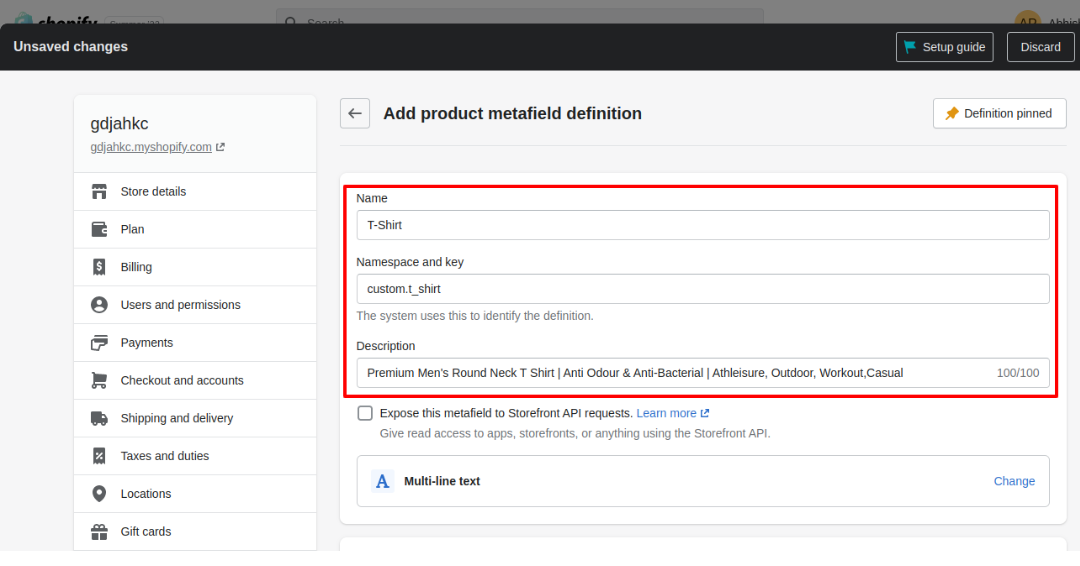This screenshot has height=566, width=1080.
Task: Click the Checkout cart icon
Action: point(99,380)
